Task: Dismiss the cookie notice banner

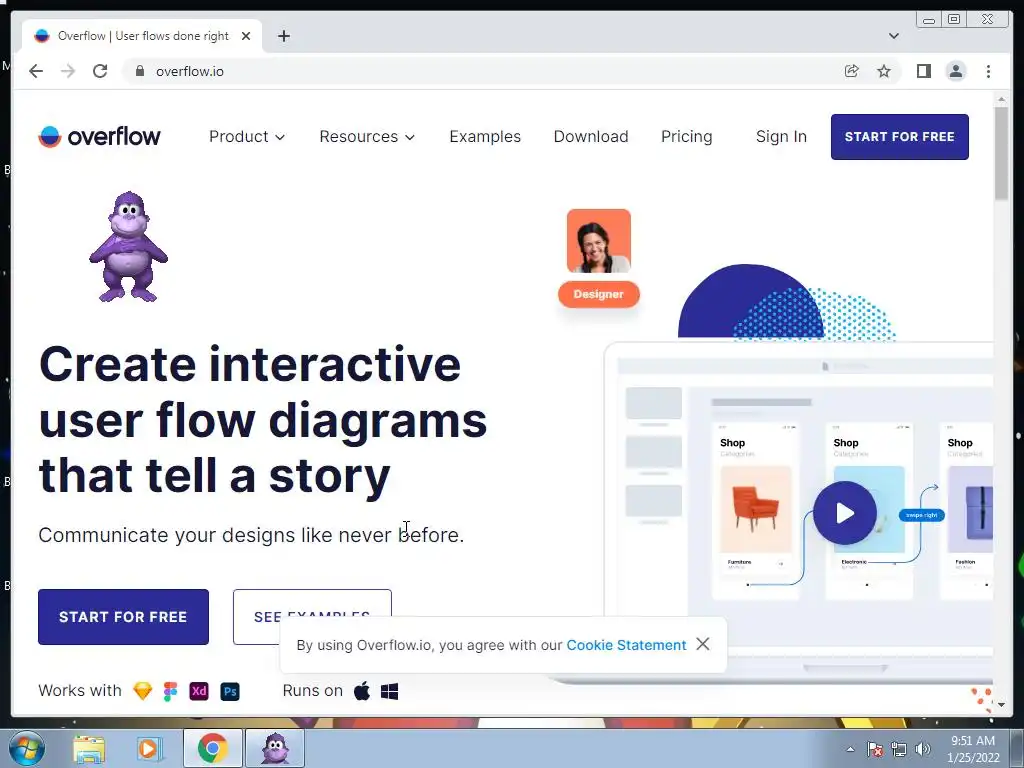Action: tap(703, 644)
